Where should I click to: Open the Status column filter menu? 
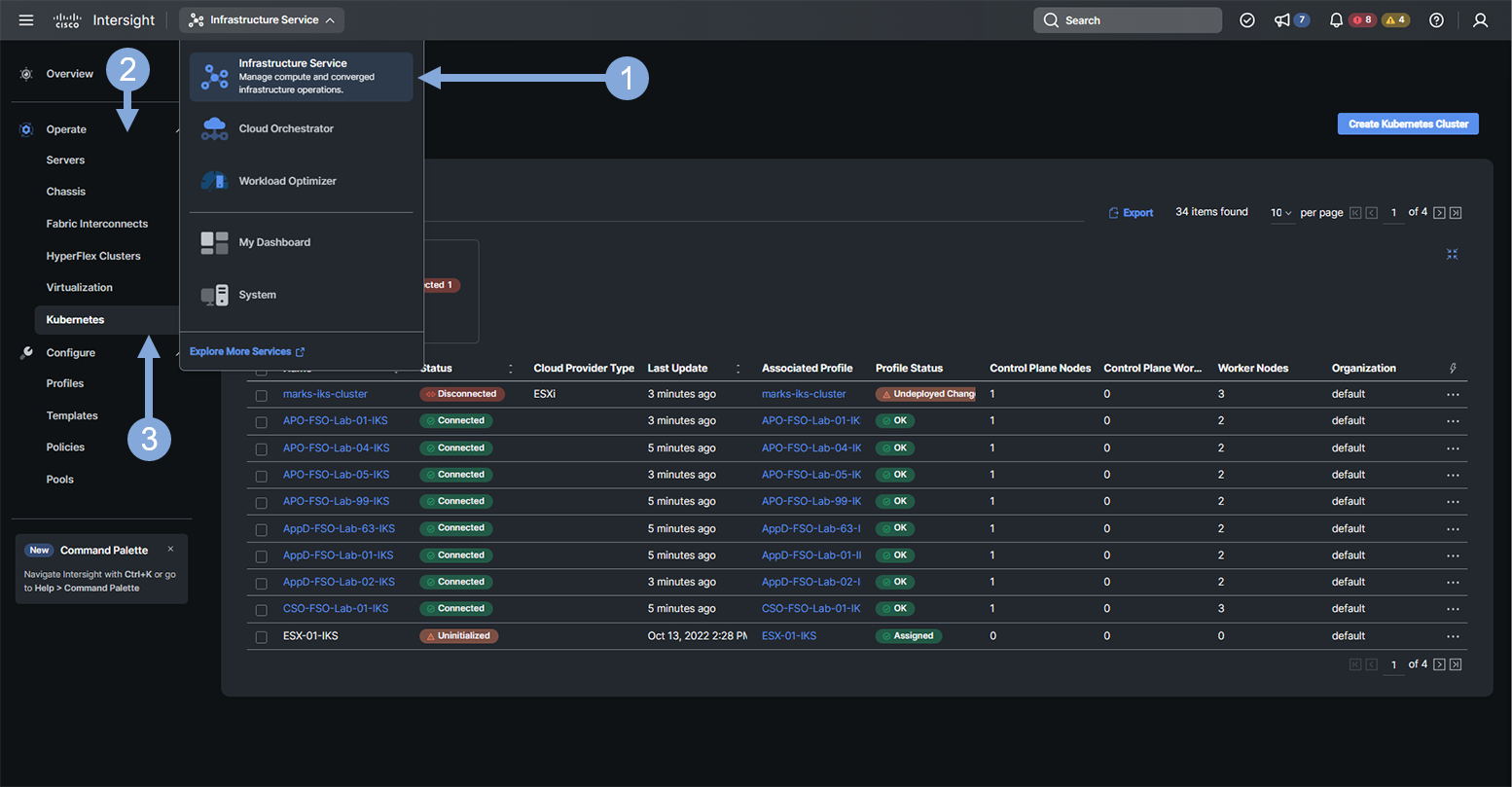(511, 369)
